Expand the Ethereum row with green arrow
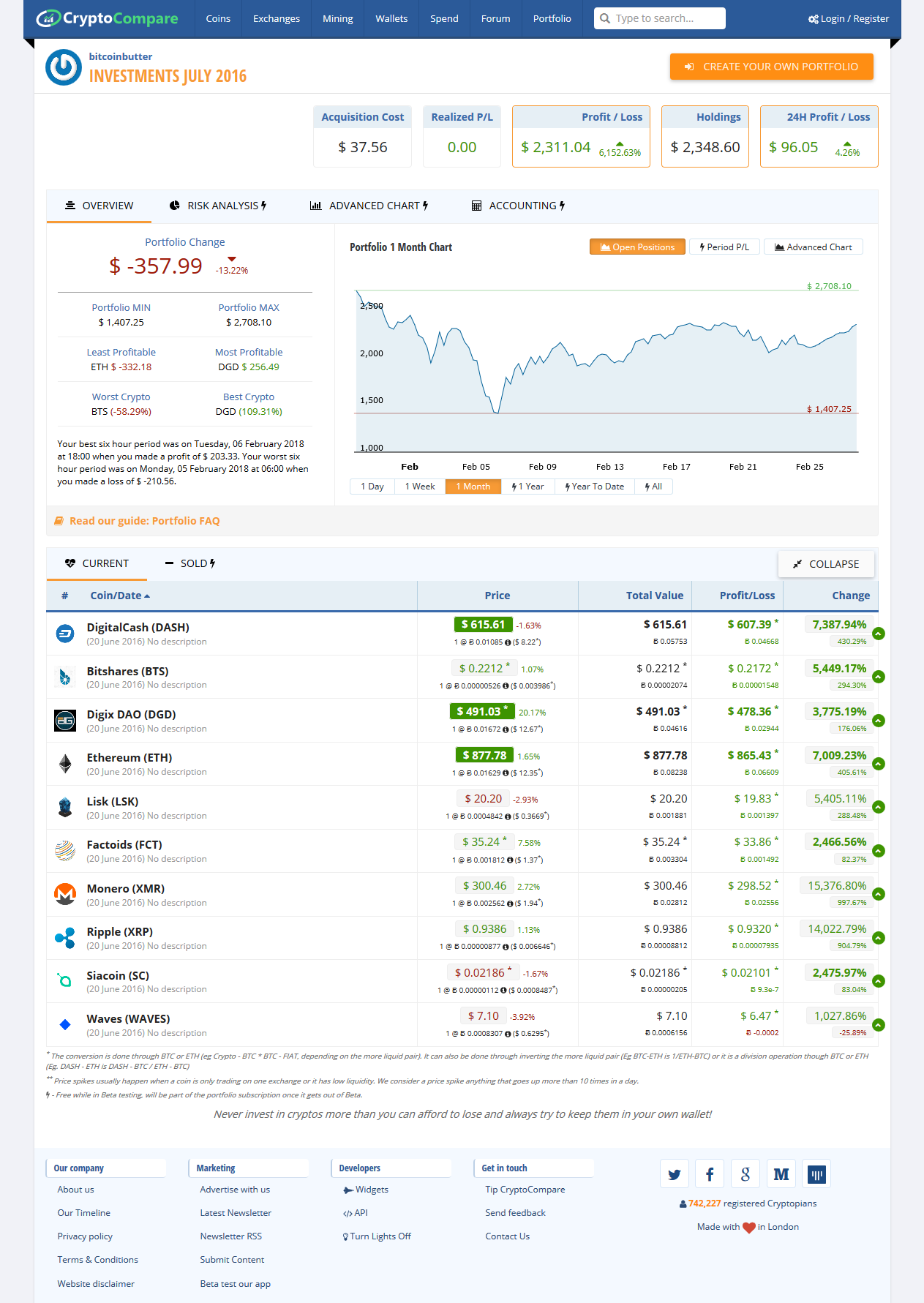924x1303 pixels. pyautogui.click(x=879, y=764)
